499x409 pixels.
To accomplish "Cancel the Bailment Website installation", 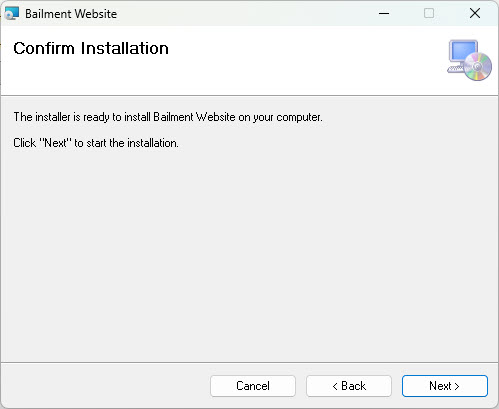I will pos(253,386).
